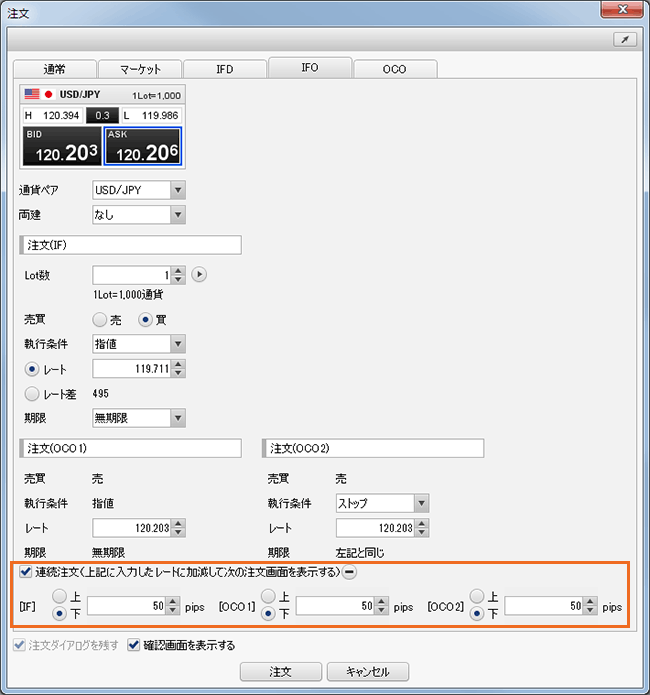This screenshot has width=650, height=695.
Task: Open the OCO2 執行条件 ストップ dropdown
Action: point(421,503)
